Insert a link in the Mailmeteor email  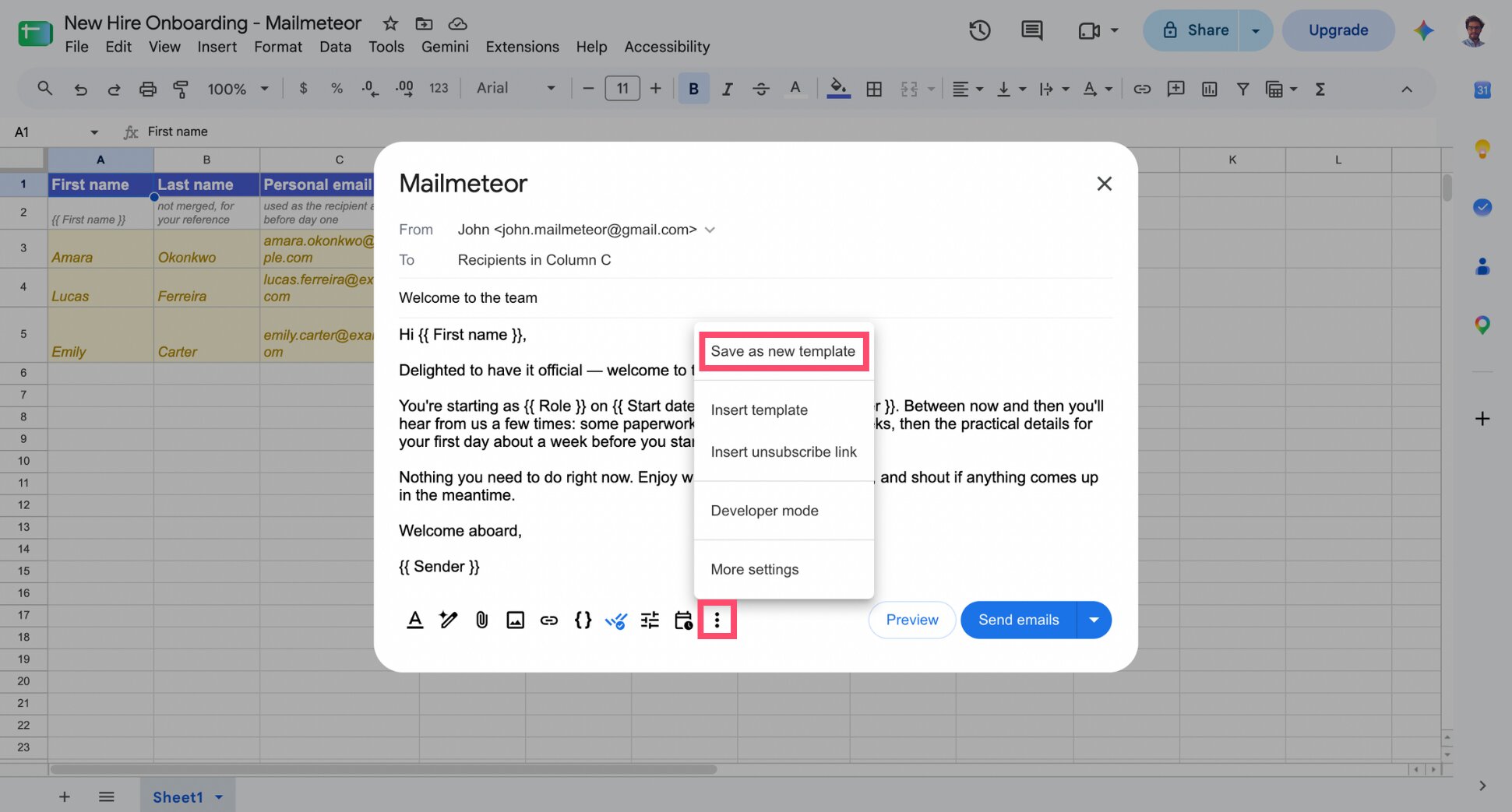[549, 620]
